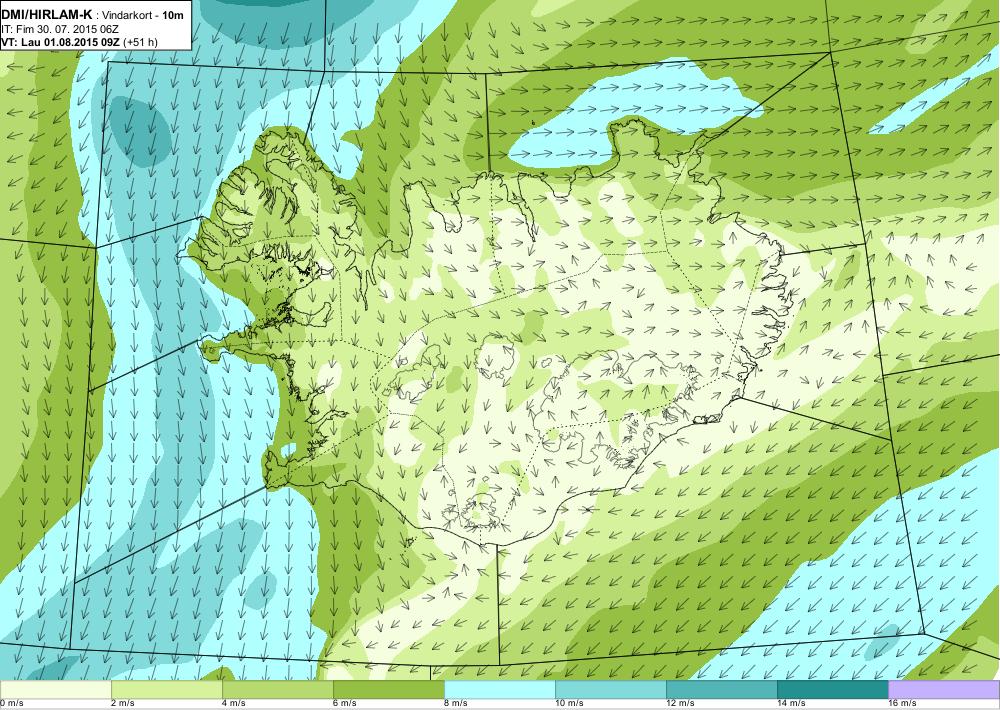This screenshot has height=710, width=1000.
Task: Click the '8 m/s' legend label
Action: click(457, 704)
